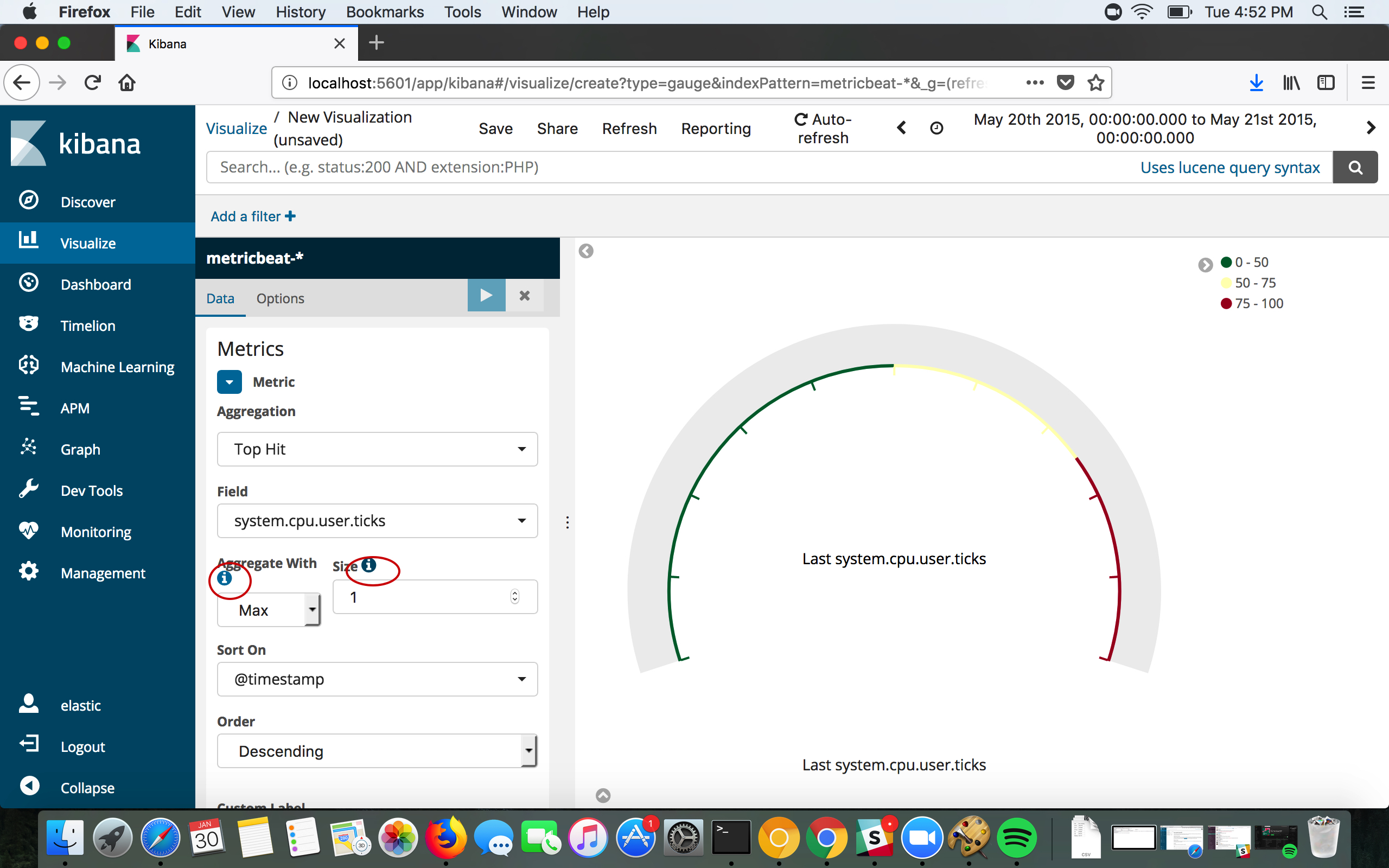Click Save in the top toolbar
The image size is (1389, 868).
point(496,129)
